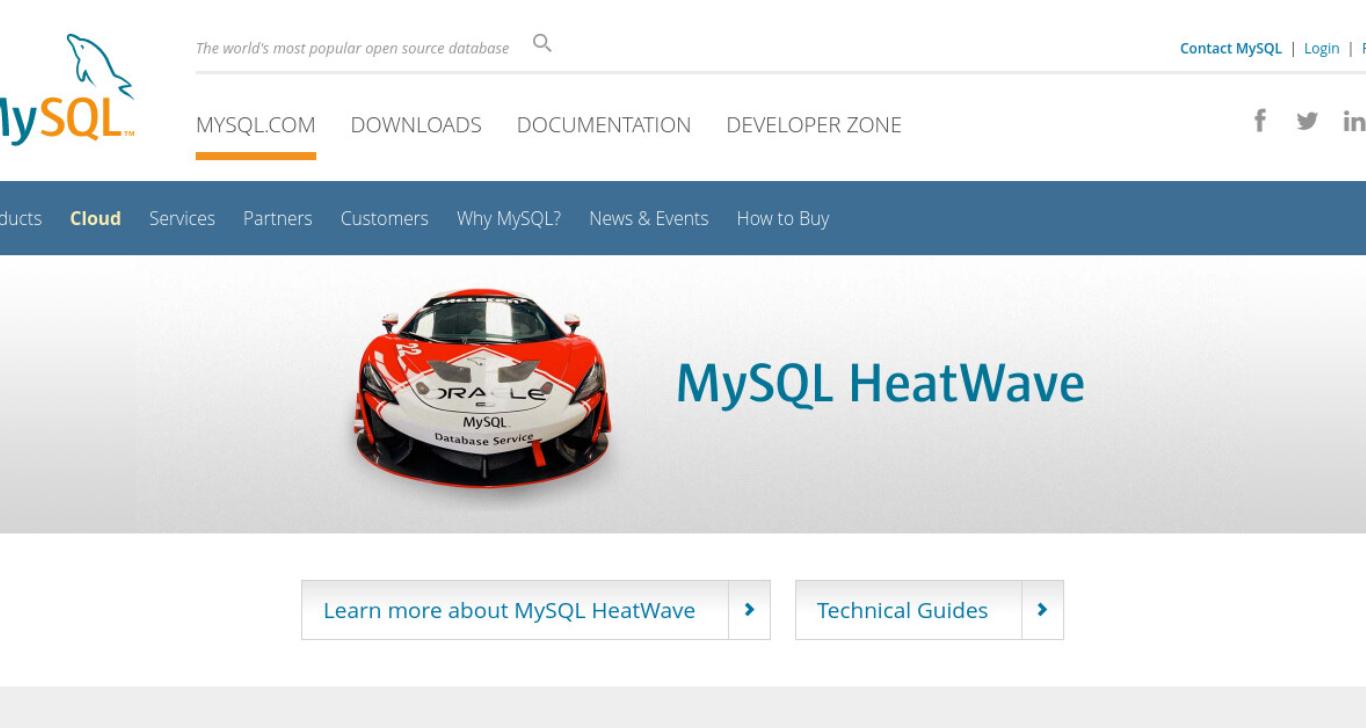Click the Login link
The width and height of the screenshot is (1366, 728).
[1321, 48]
